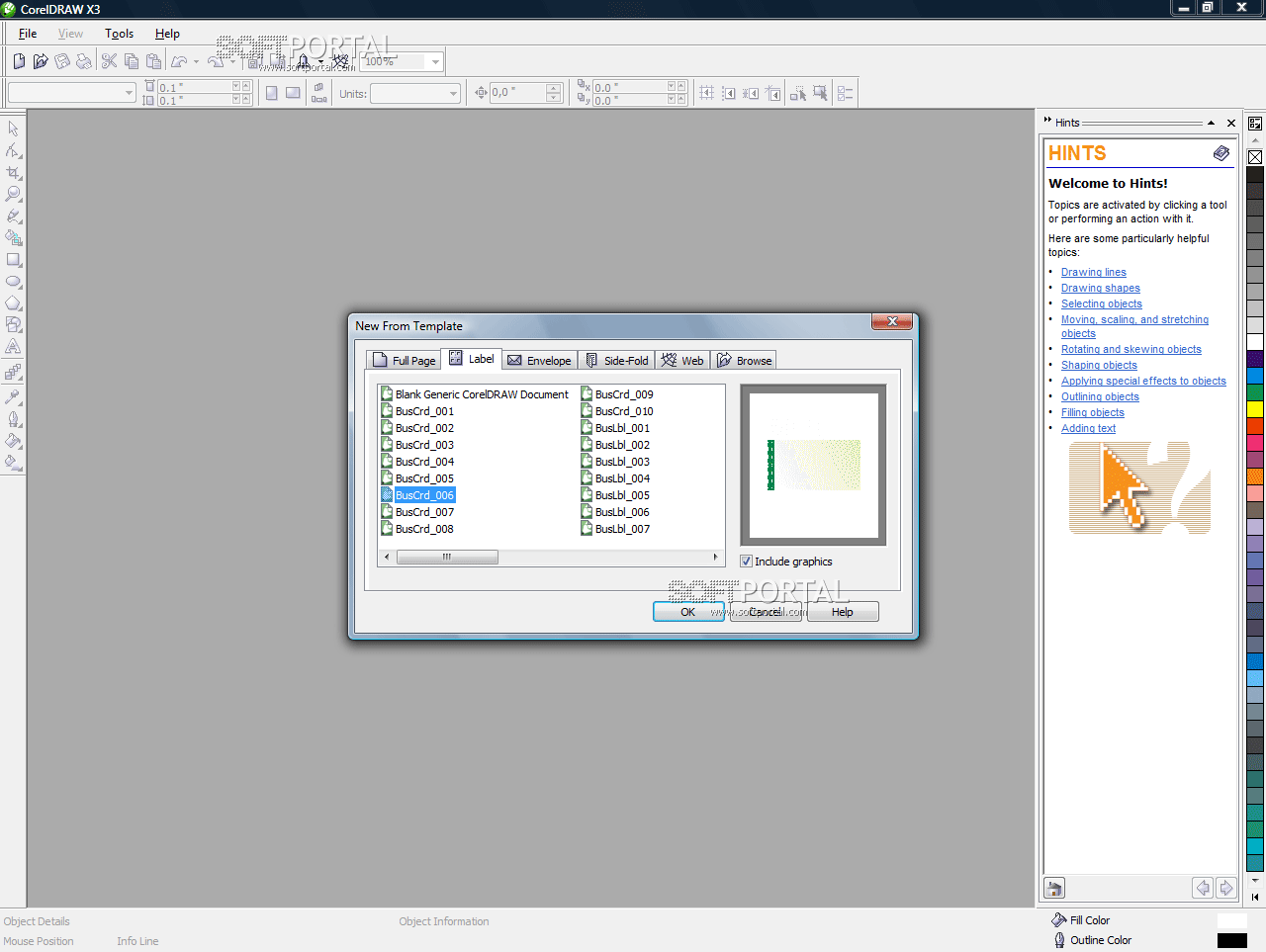Select the Crop tool
This screenshot has height=952, width=1266.
tap(13, 172)
